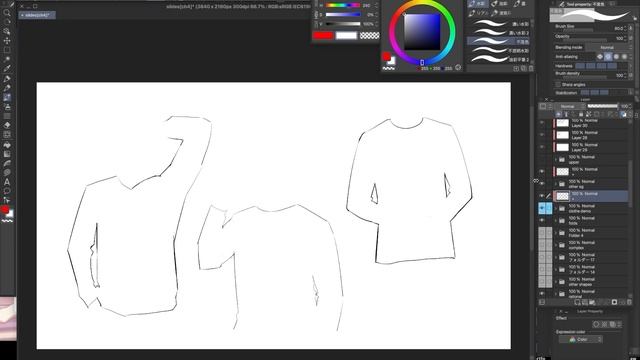Select second anti-aliasing option (weak)

(x=608, y=57)
